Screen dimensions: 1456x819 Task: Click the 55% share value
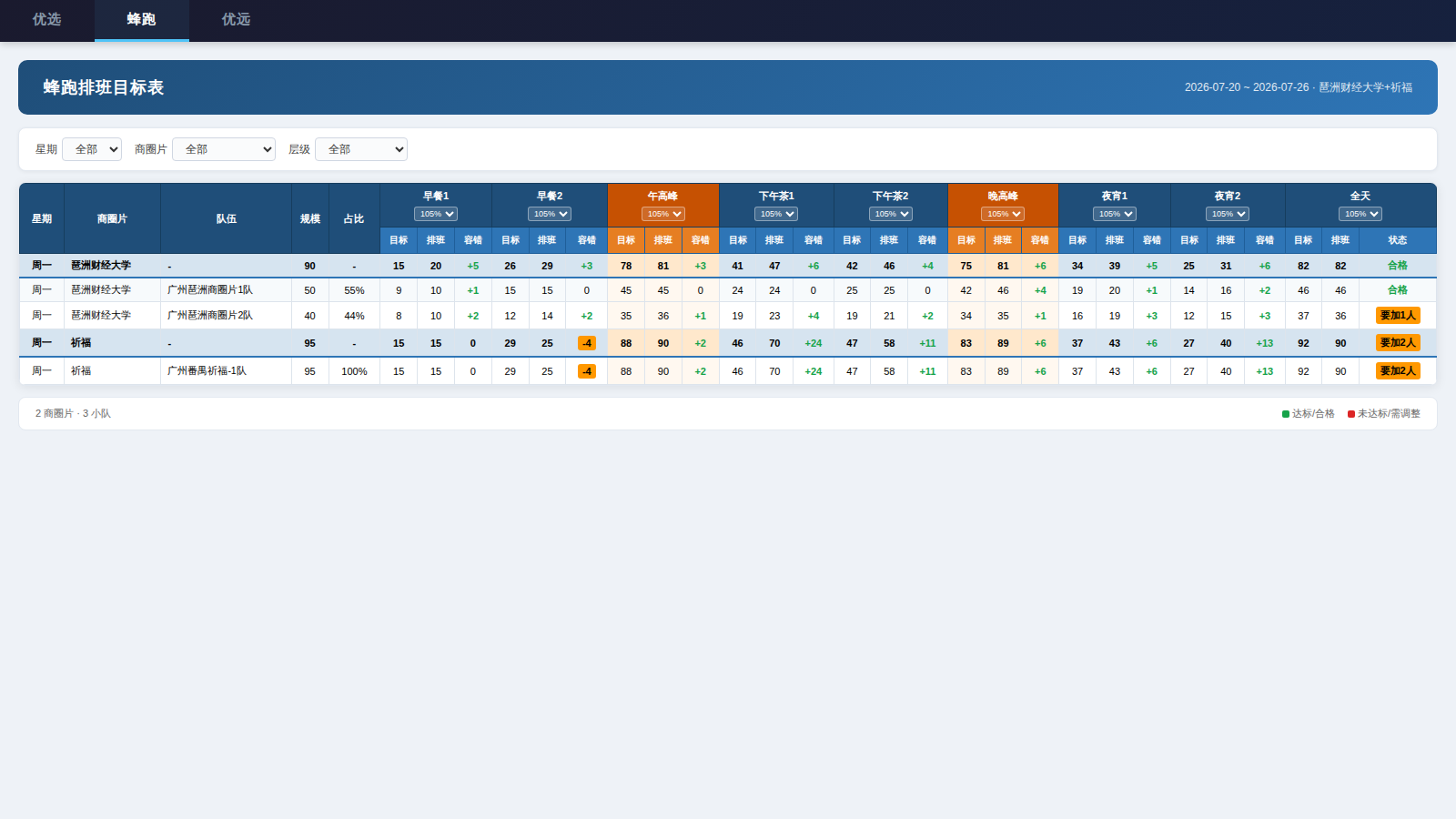tap(354, 291)
